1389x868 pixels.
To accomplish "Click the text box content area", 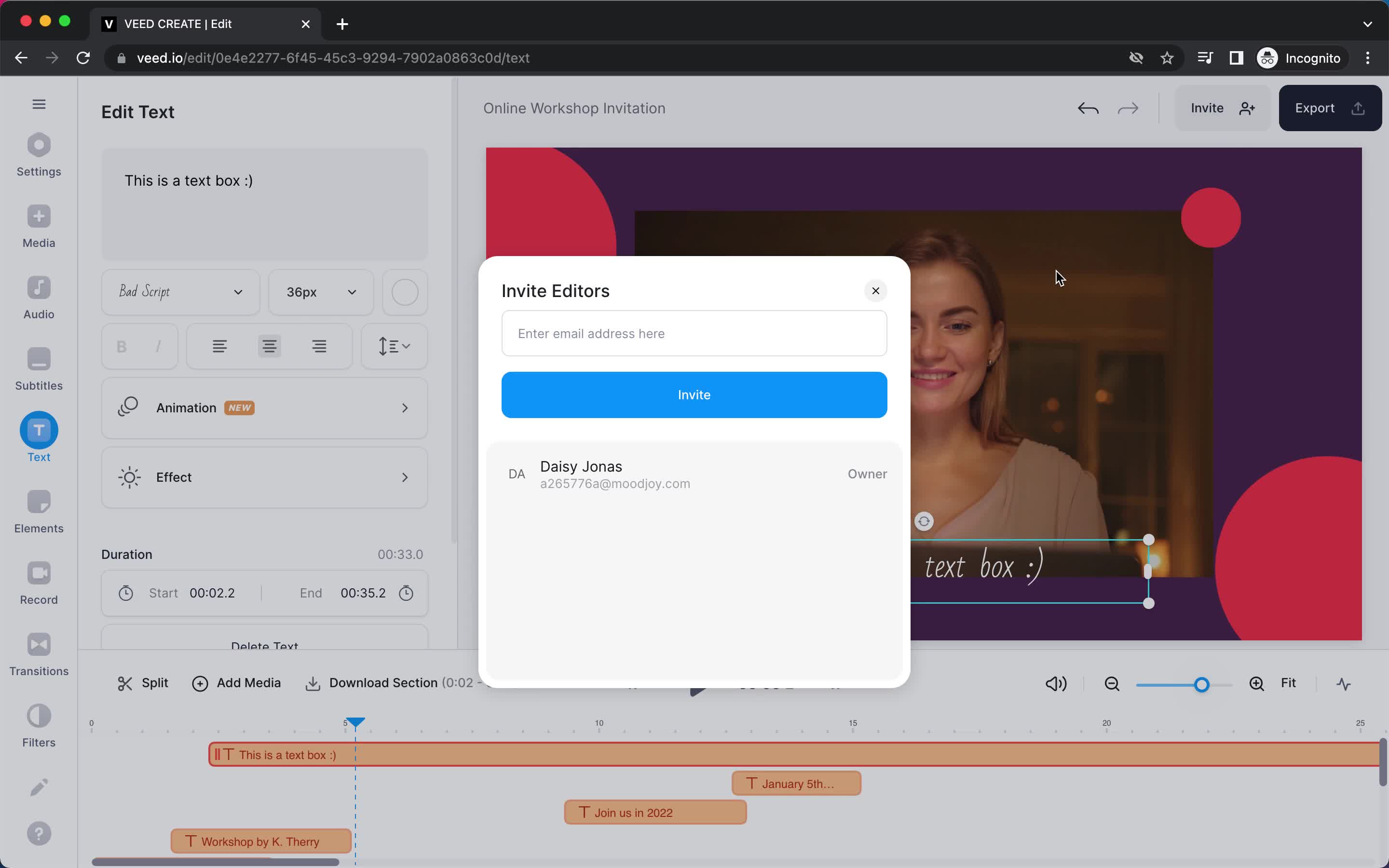I will (265, 204).
